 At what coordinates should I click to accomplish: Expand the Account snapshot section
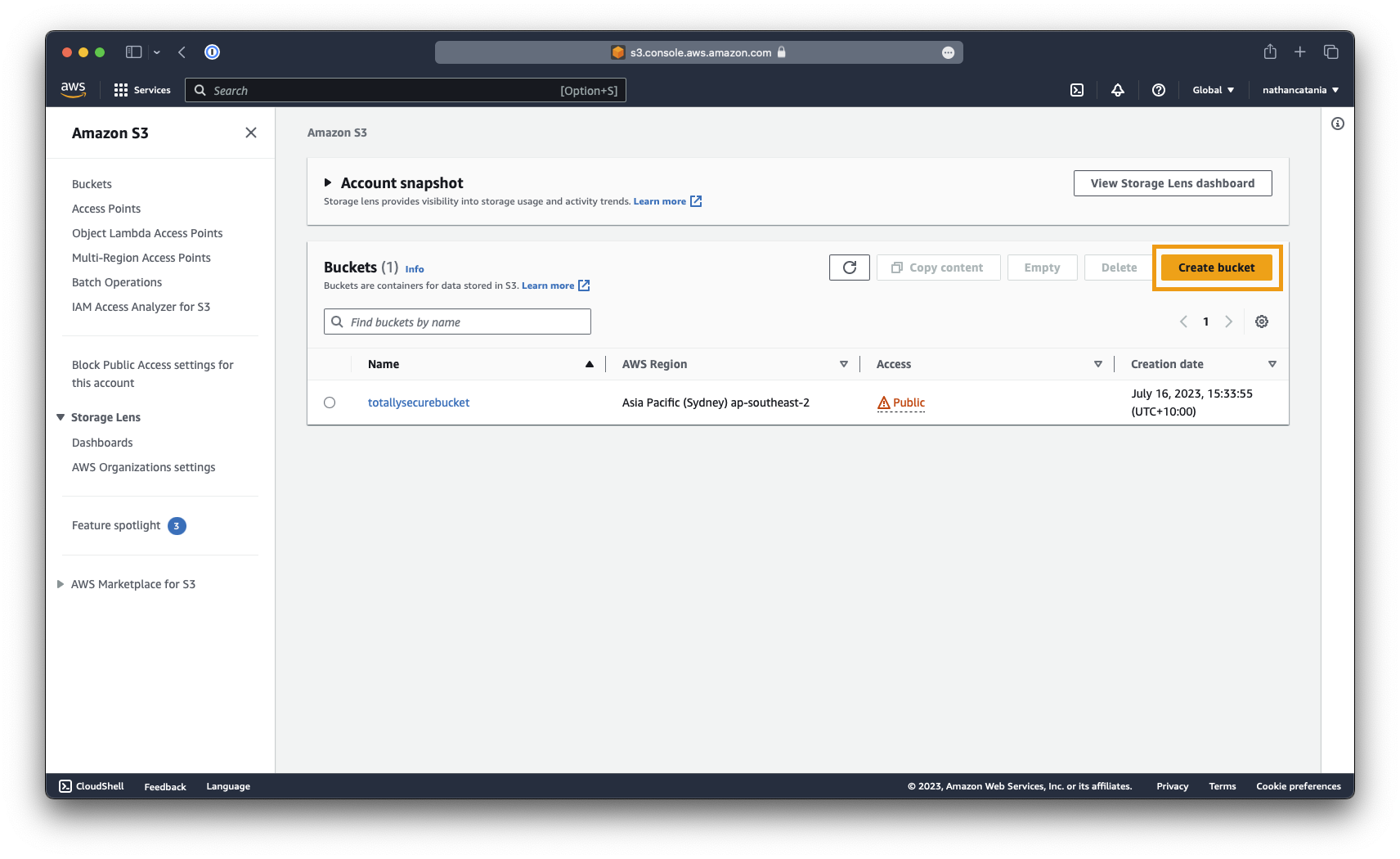[x=328, y=183]
